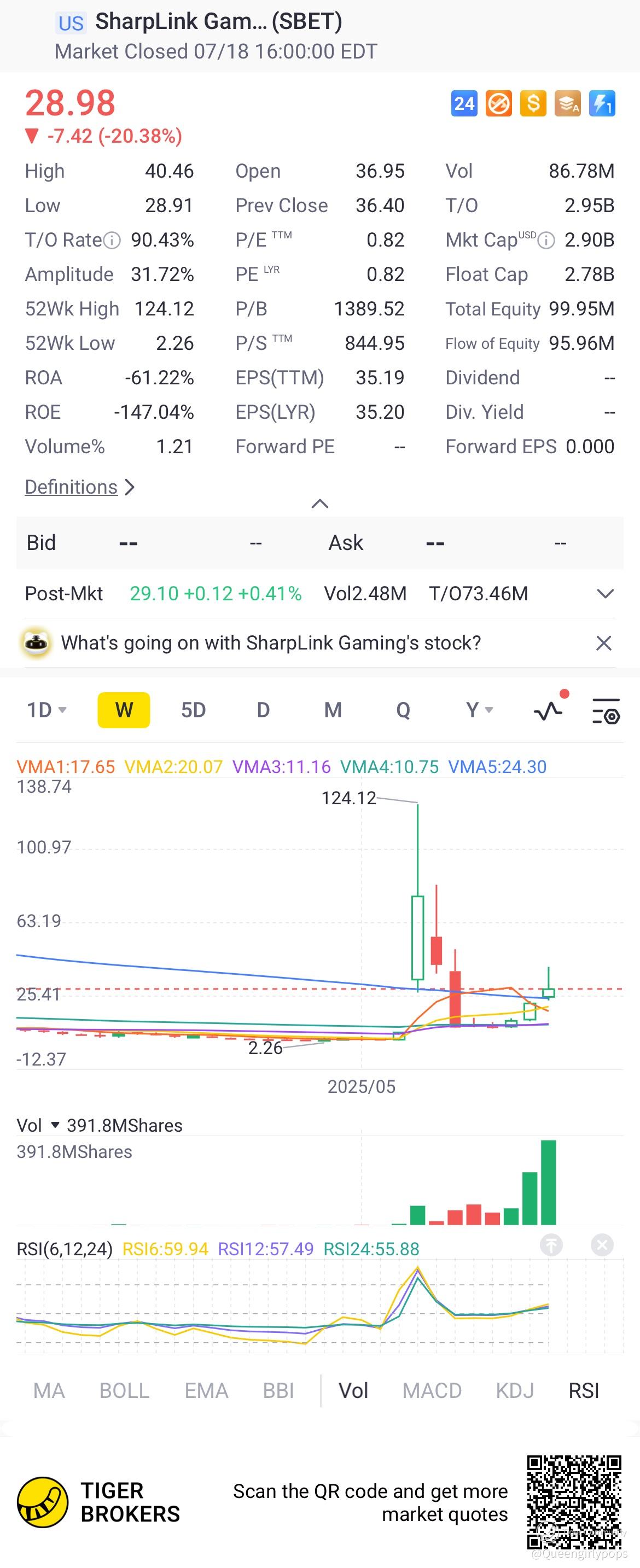Tap the RSI24:55.88 legend label
Screen dimensions: 640x1568
pyautogui.click(x=371, y=1249)
